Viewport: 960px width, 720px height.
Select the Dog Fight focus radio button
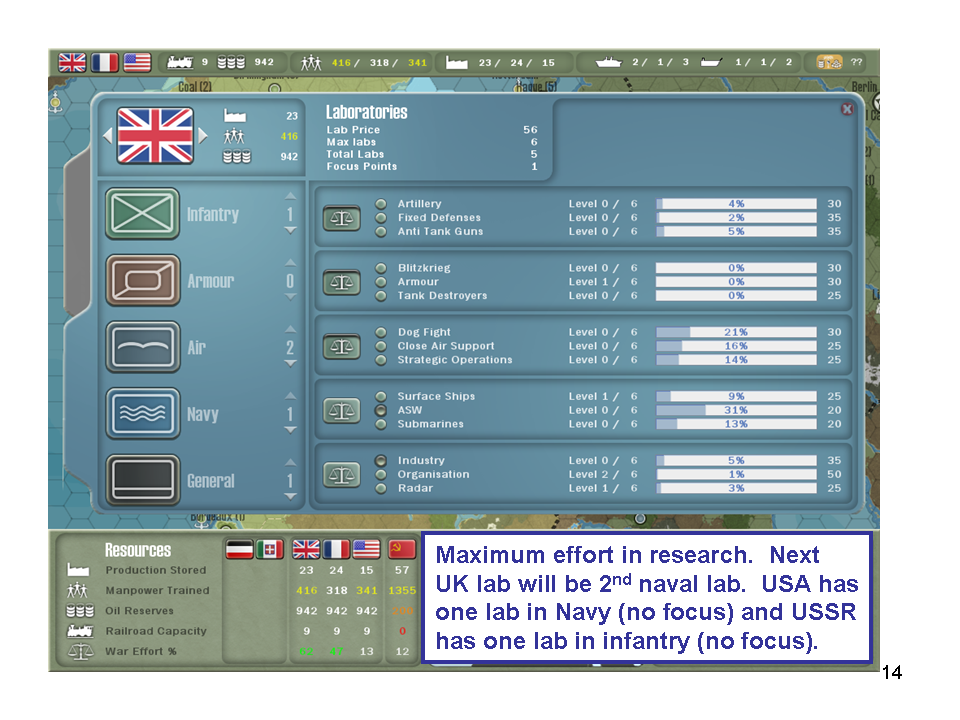tap(381, 332)
